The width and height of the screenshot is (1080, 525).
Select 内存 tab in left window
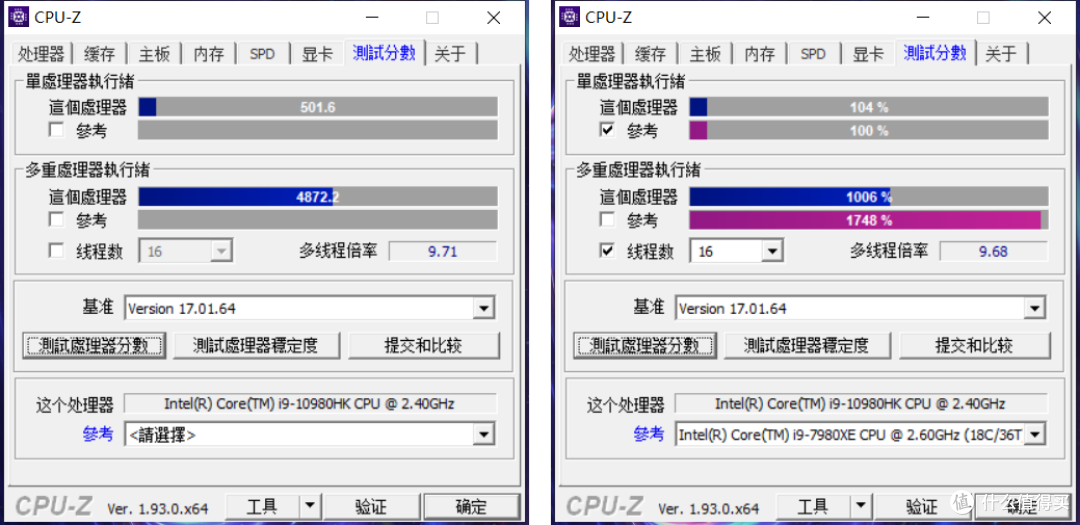tap(209, 54)
